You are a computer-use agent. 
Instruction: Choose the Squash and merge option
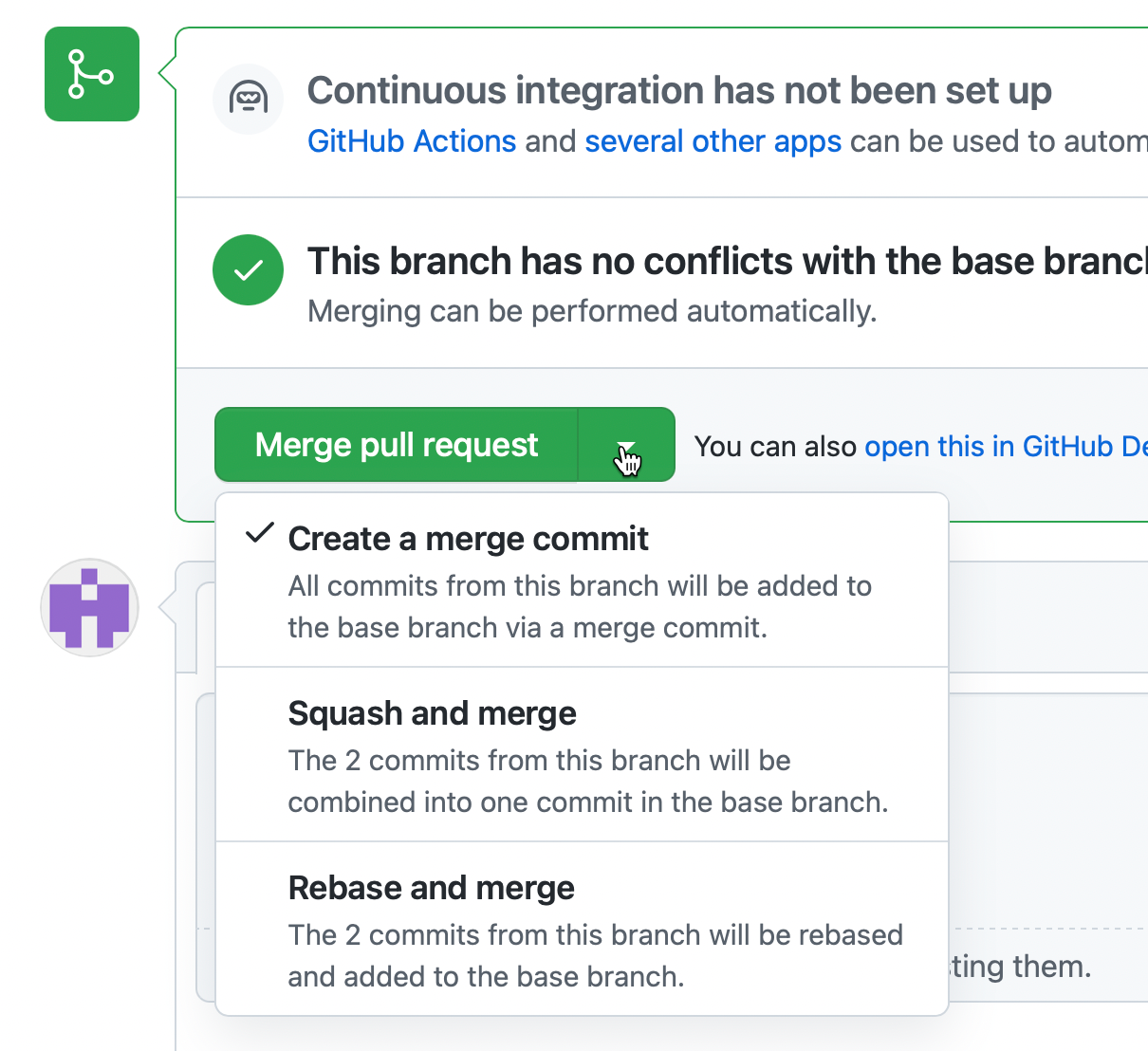click(583, 755)
